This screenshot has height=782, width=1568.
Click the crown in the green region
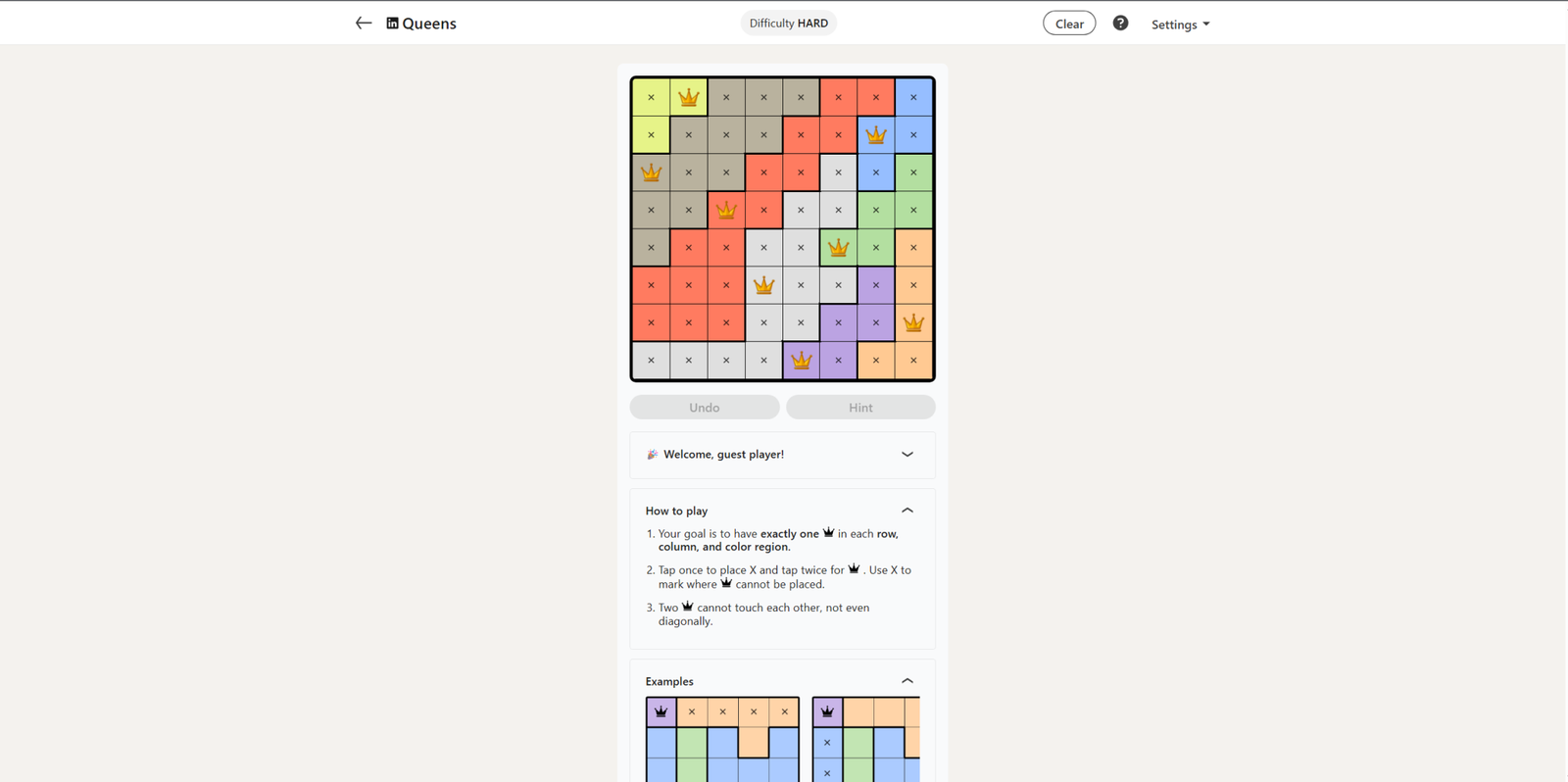(838, 248)
